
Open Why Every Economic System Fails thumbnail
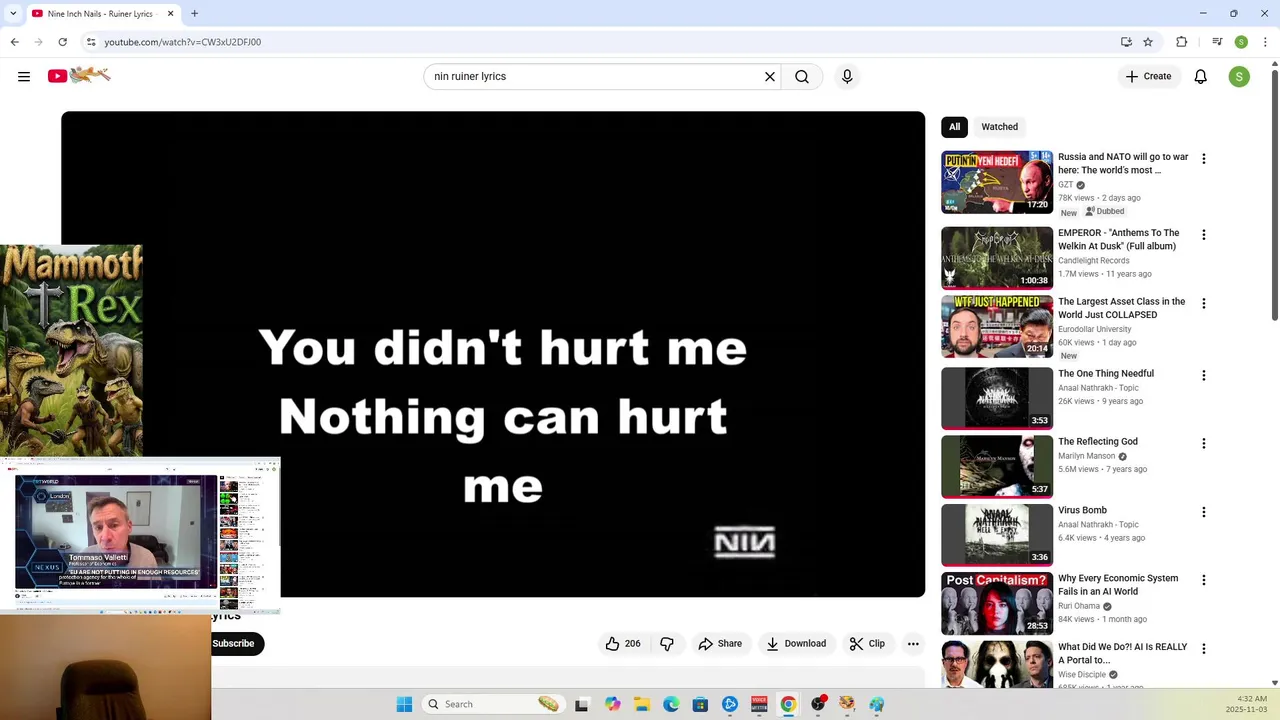coord(997,603)
